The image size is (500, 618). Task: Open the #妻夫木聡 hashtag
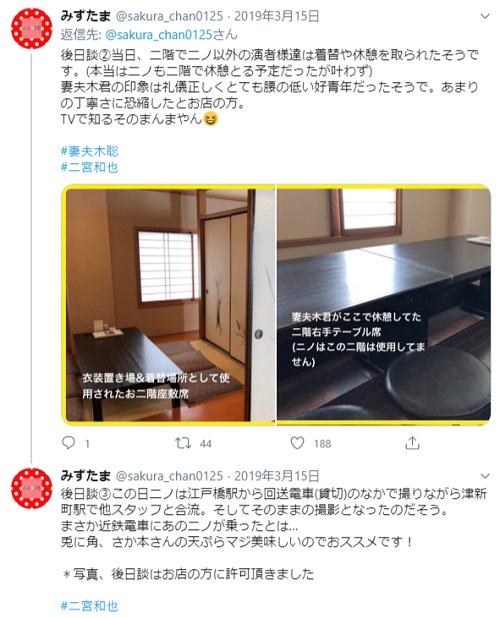89,151
